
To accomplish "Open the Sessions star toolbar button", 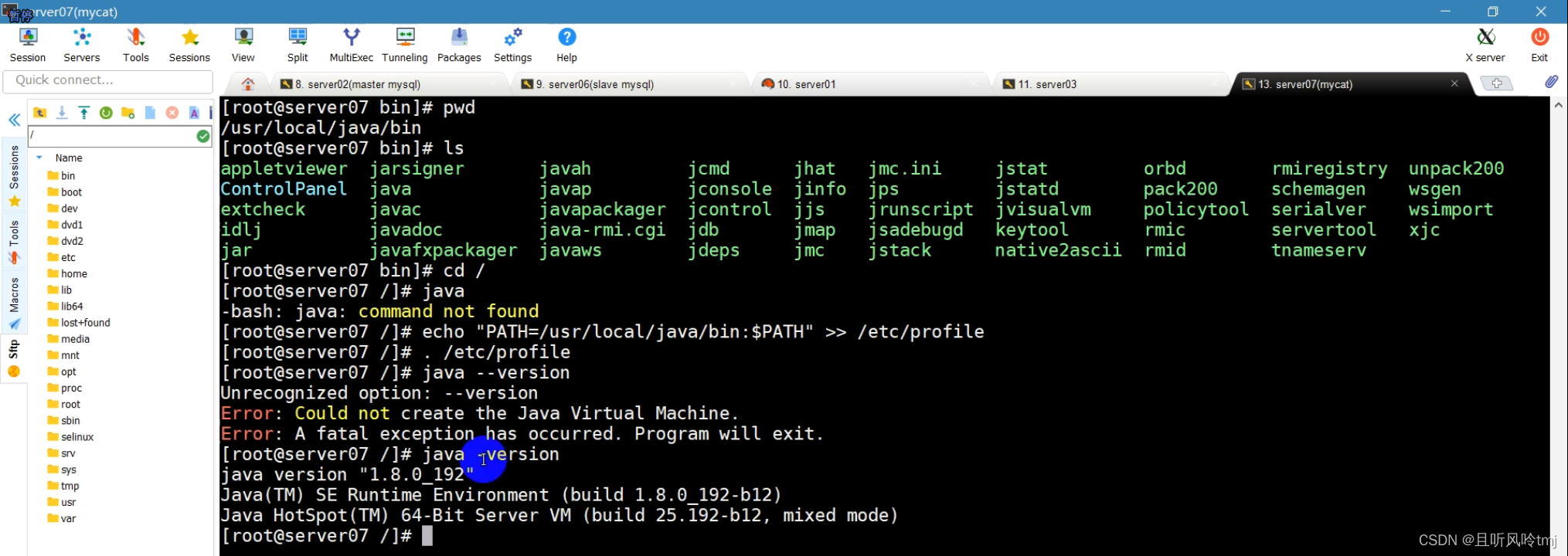I will [x=189, y=45].
